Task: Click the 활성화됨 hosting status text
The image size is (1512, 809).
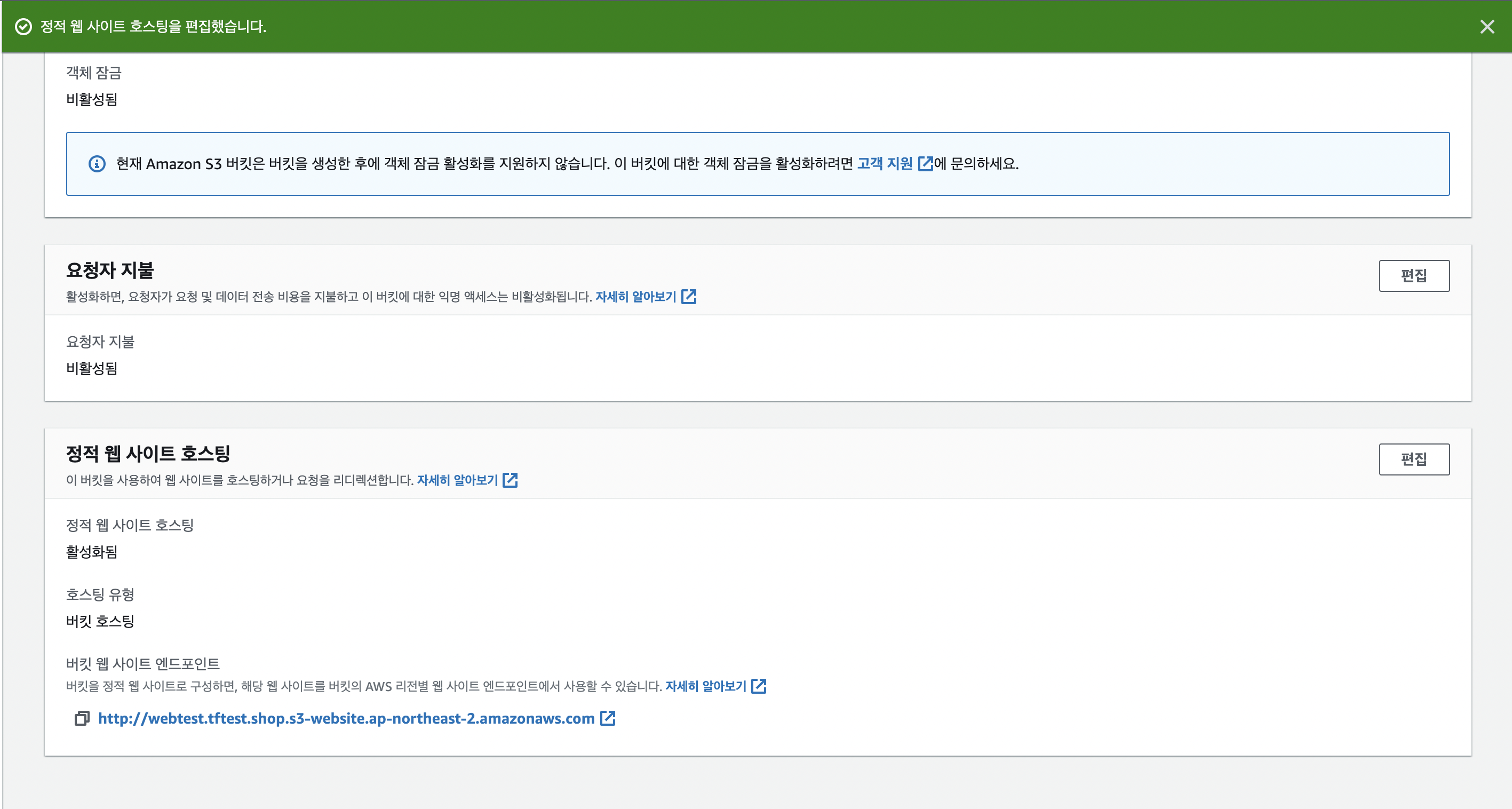Action: pyautogui.click(x=92, y=552)
